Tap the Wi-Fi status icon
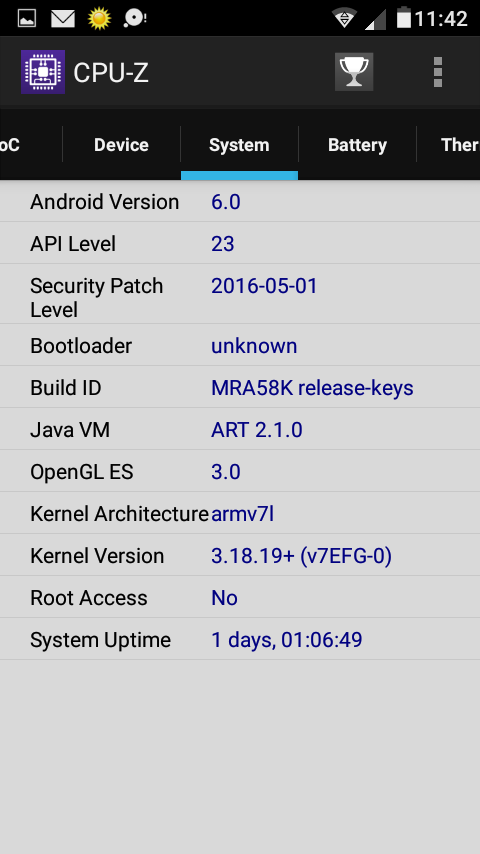This screenshot has height=854, width=480. 344,19
